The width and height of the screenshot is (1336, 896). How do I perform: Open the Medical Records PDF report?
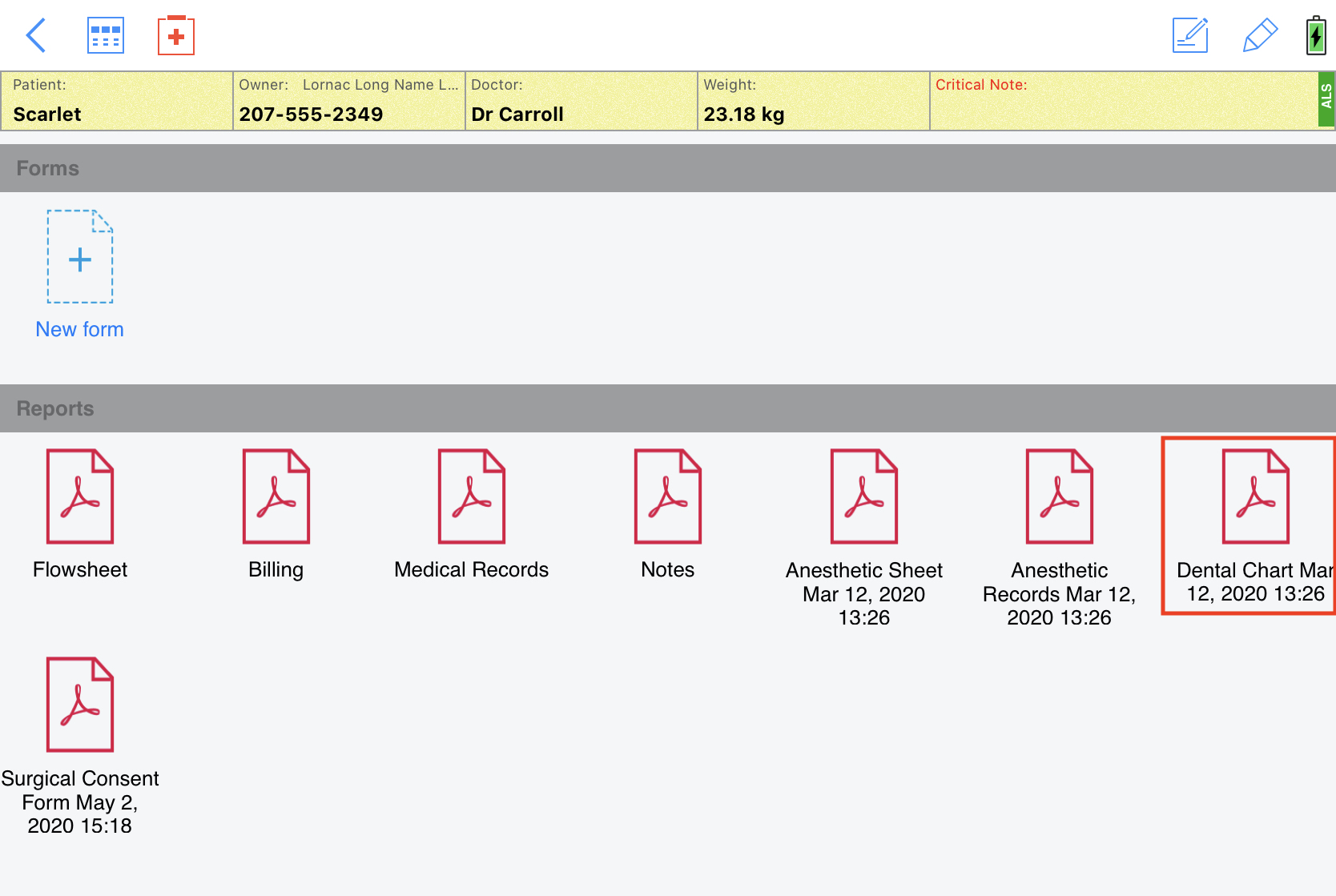pos(472,496)
